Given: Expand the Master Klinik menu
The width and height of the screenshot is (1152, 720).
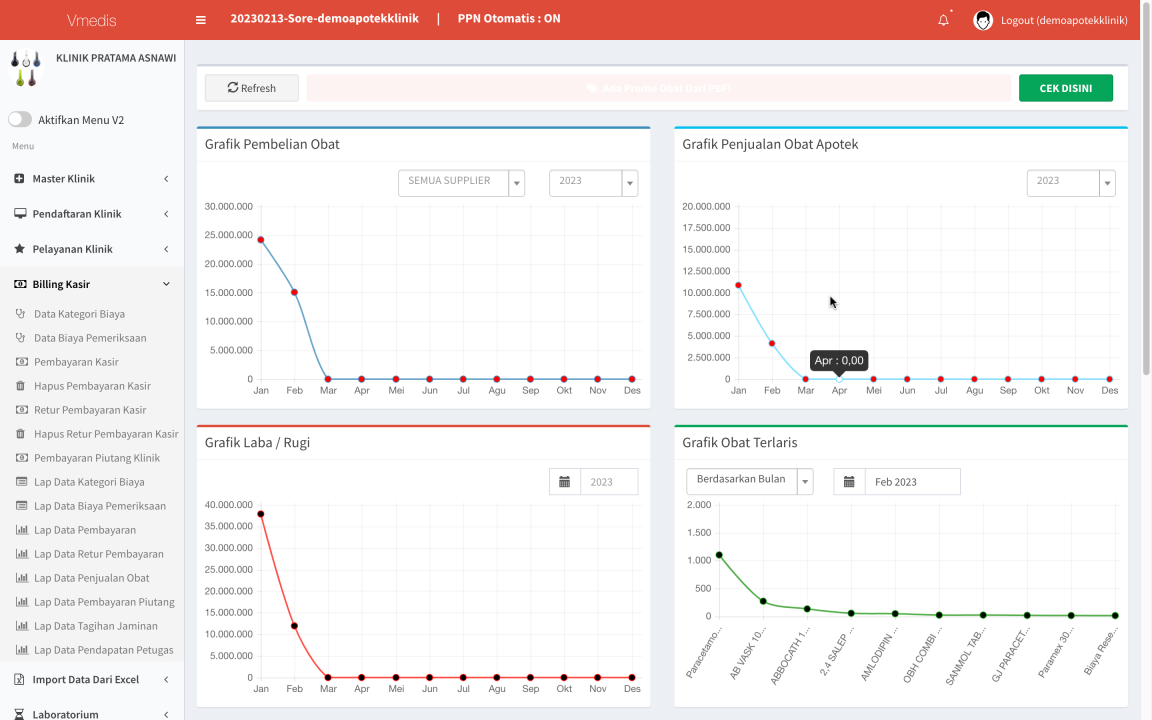Looking at the screenshot, I should tap(92, 179).
